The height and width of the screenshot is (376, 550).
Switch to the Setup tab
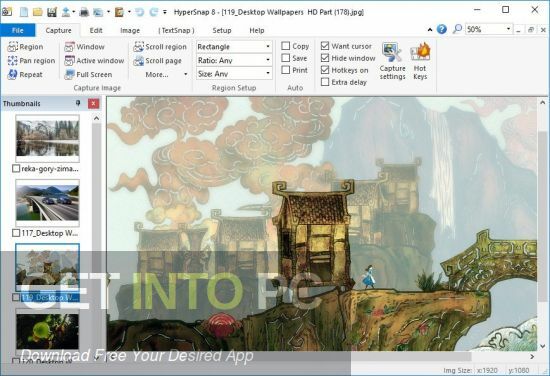(x=222, y=31)
